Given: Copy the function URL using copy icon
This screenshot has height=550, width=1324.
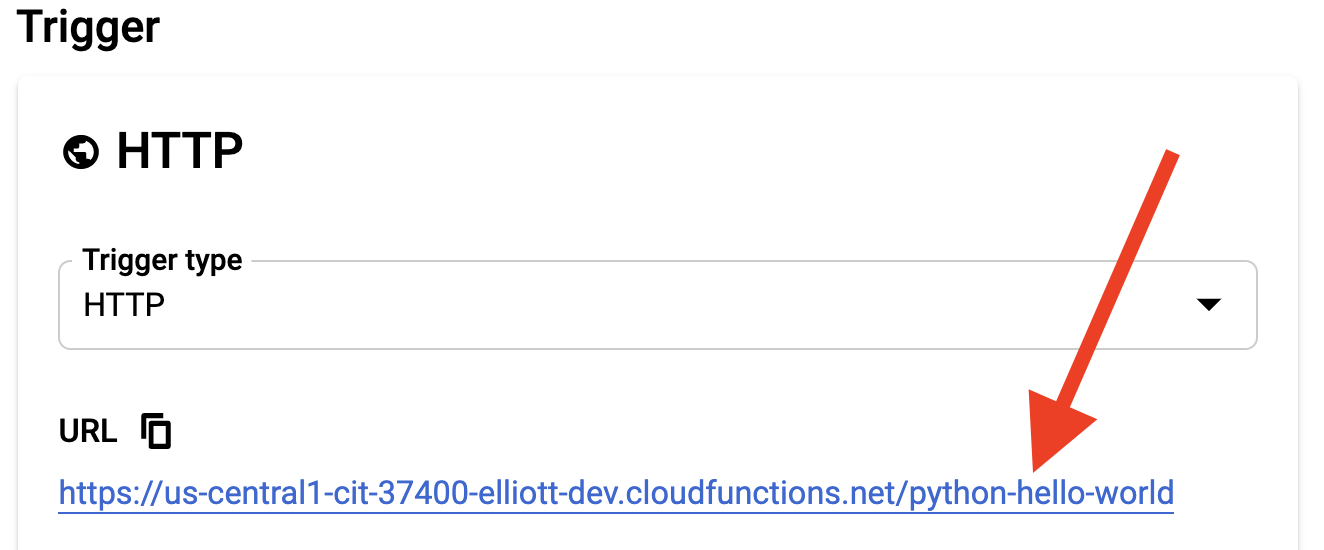Looking at the screenshot, I should coord(156,430).
